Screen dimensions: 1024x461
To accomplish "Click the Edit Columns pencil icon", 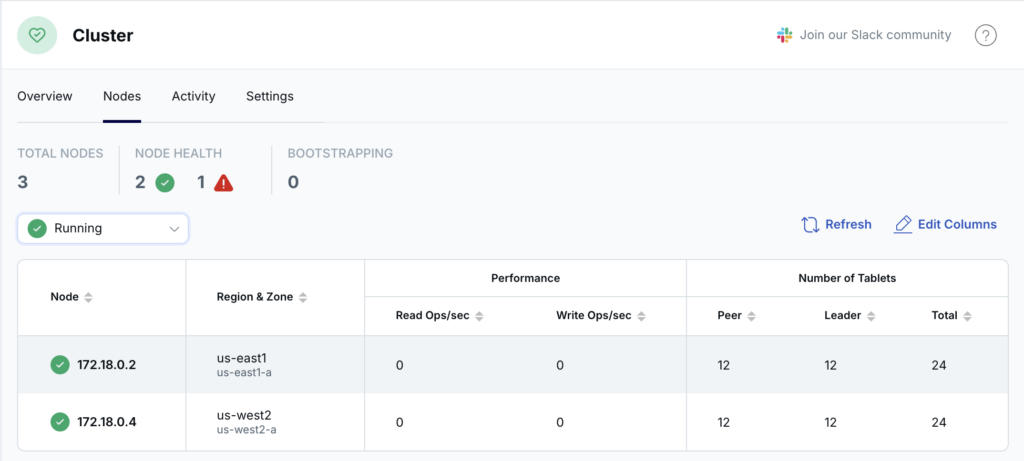I will (x=903, y=224).
